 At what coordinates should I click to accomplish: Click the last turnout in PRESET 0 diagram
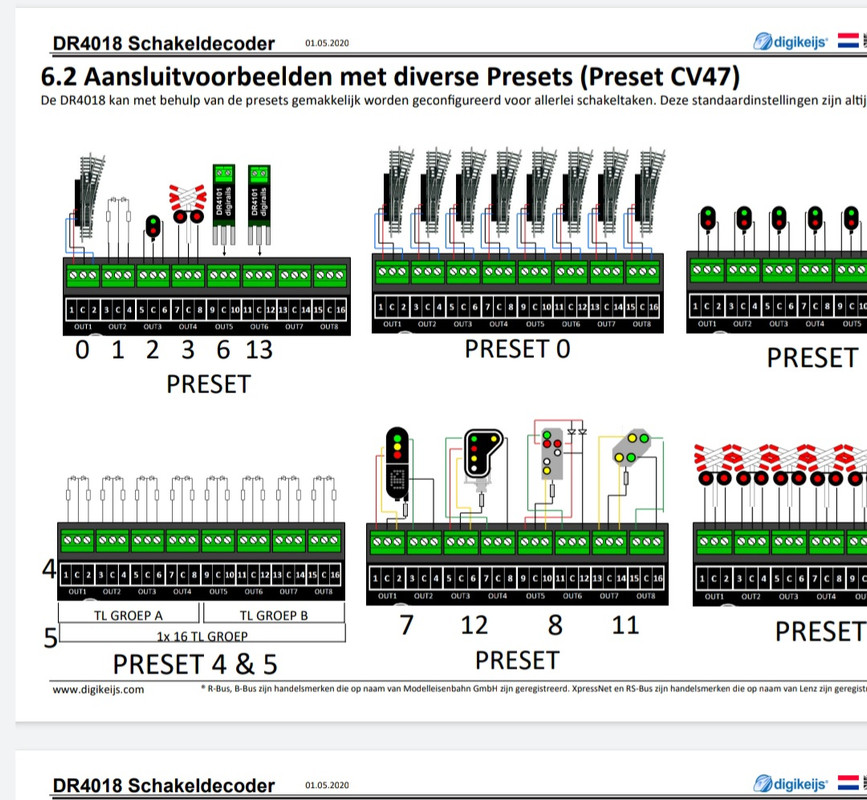(650, 191)
